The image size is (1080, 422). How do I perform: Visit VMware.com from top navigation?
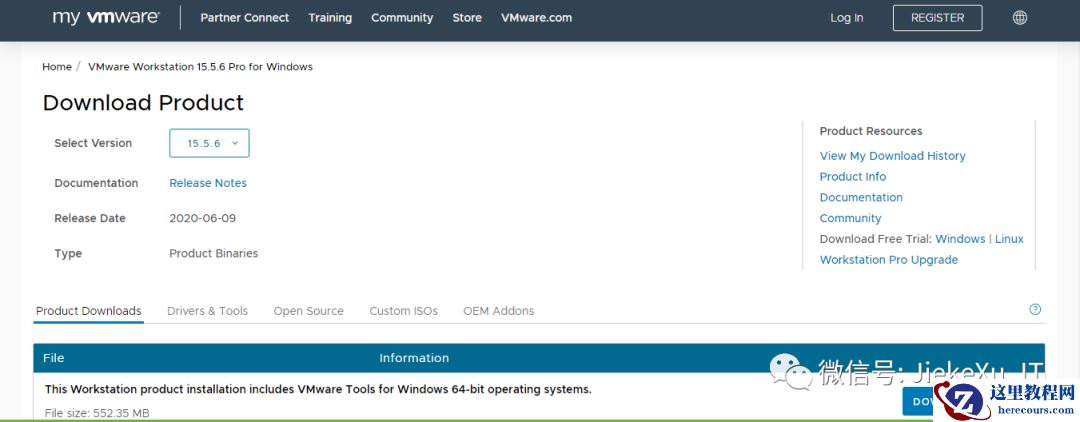click(537, 18)
